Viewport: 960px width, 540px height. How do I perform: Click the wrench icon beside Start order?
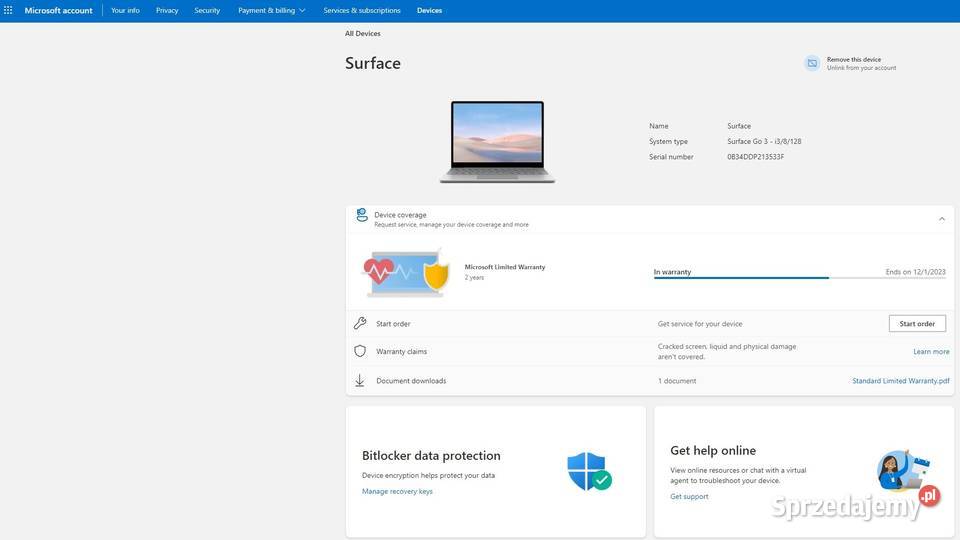click(x=360, y=323)
